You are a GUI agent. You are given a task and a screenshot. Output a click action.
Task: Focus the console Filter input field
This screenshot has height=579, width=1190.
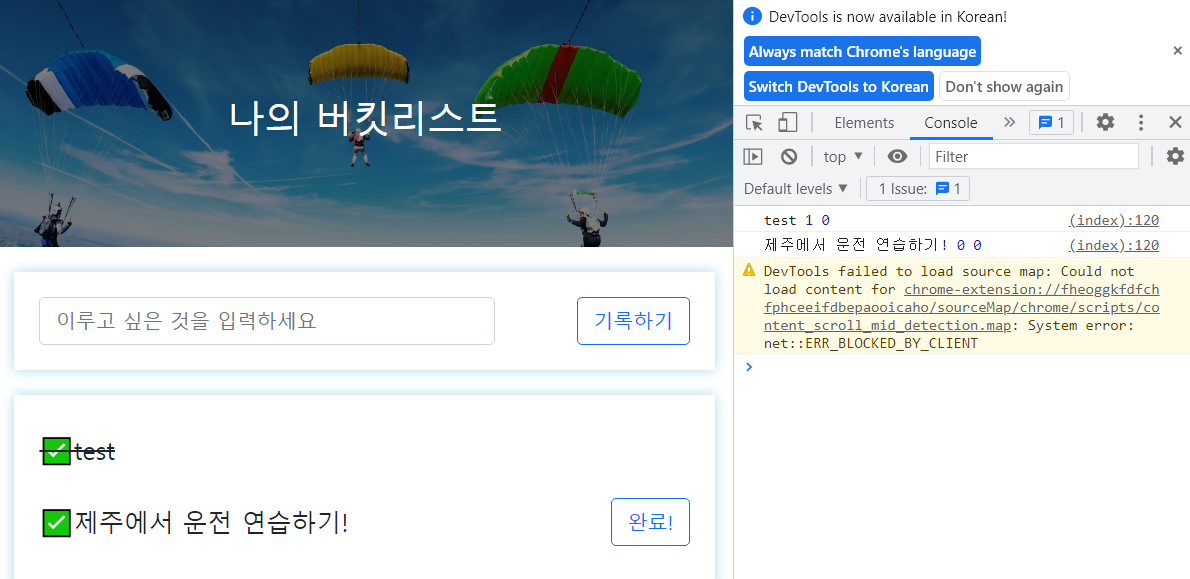tap(1034, 156)
